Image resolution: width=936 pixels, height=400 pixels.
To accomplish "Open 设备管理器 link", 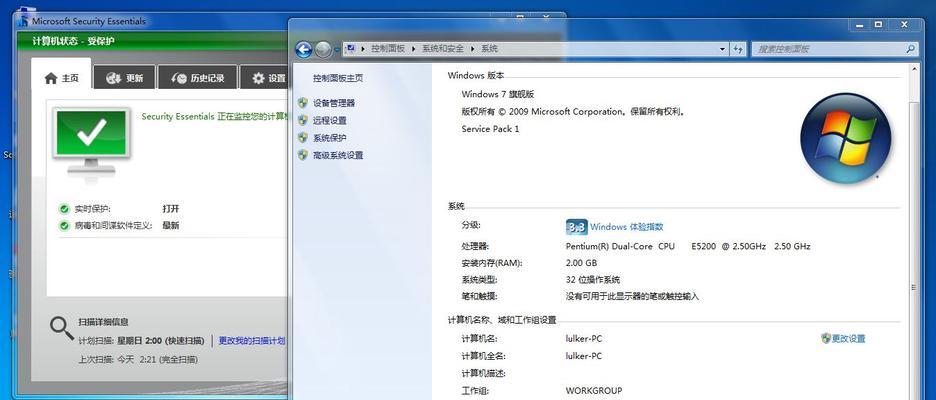I will [x=334, y=103].
